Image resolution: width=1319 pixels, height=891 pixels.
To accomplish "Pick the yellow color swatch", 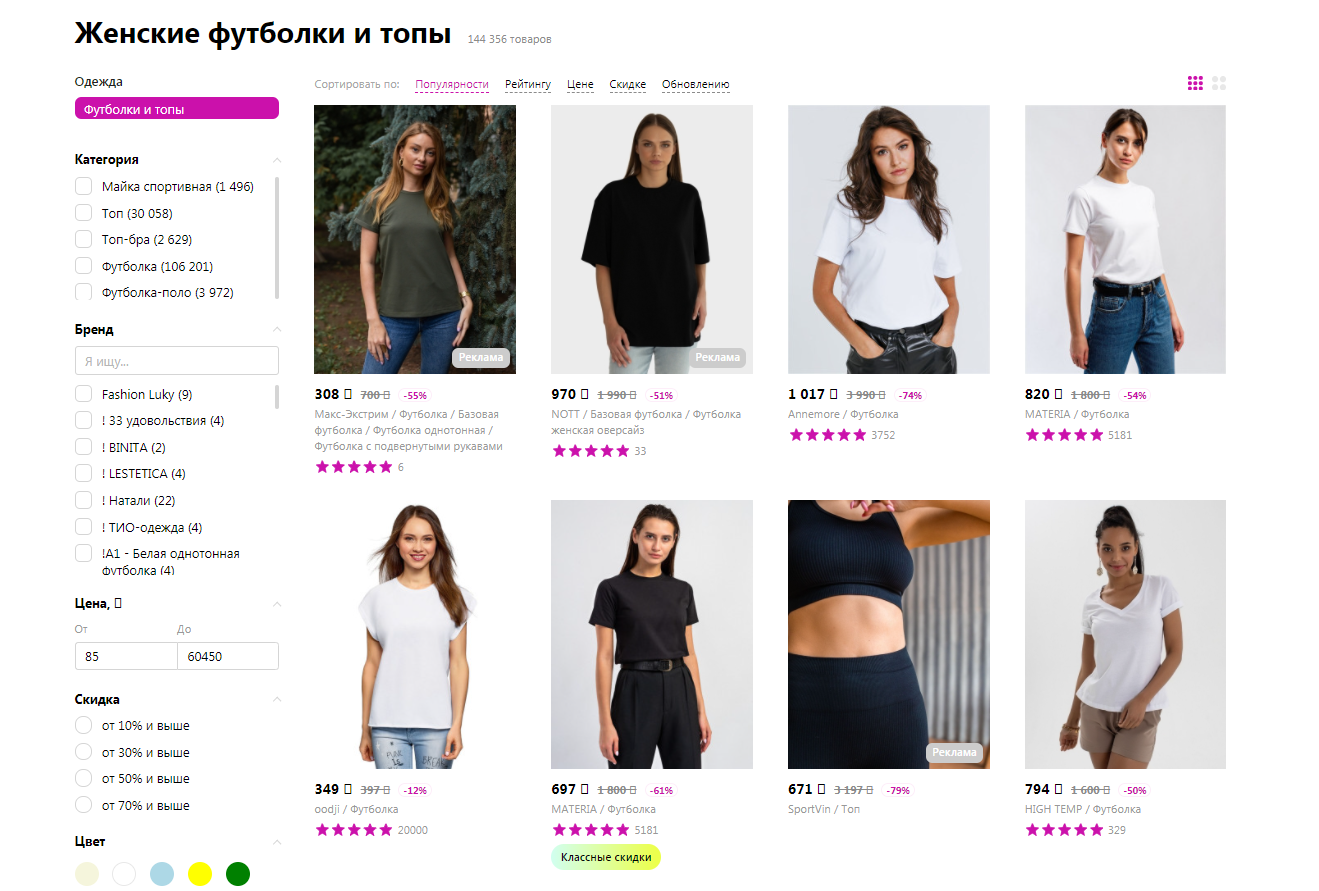I will 200,873.
